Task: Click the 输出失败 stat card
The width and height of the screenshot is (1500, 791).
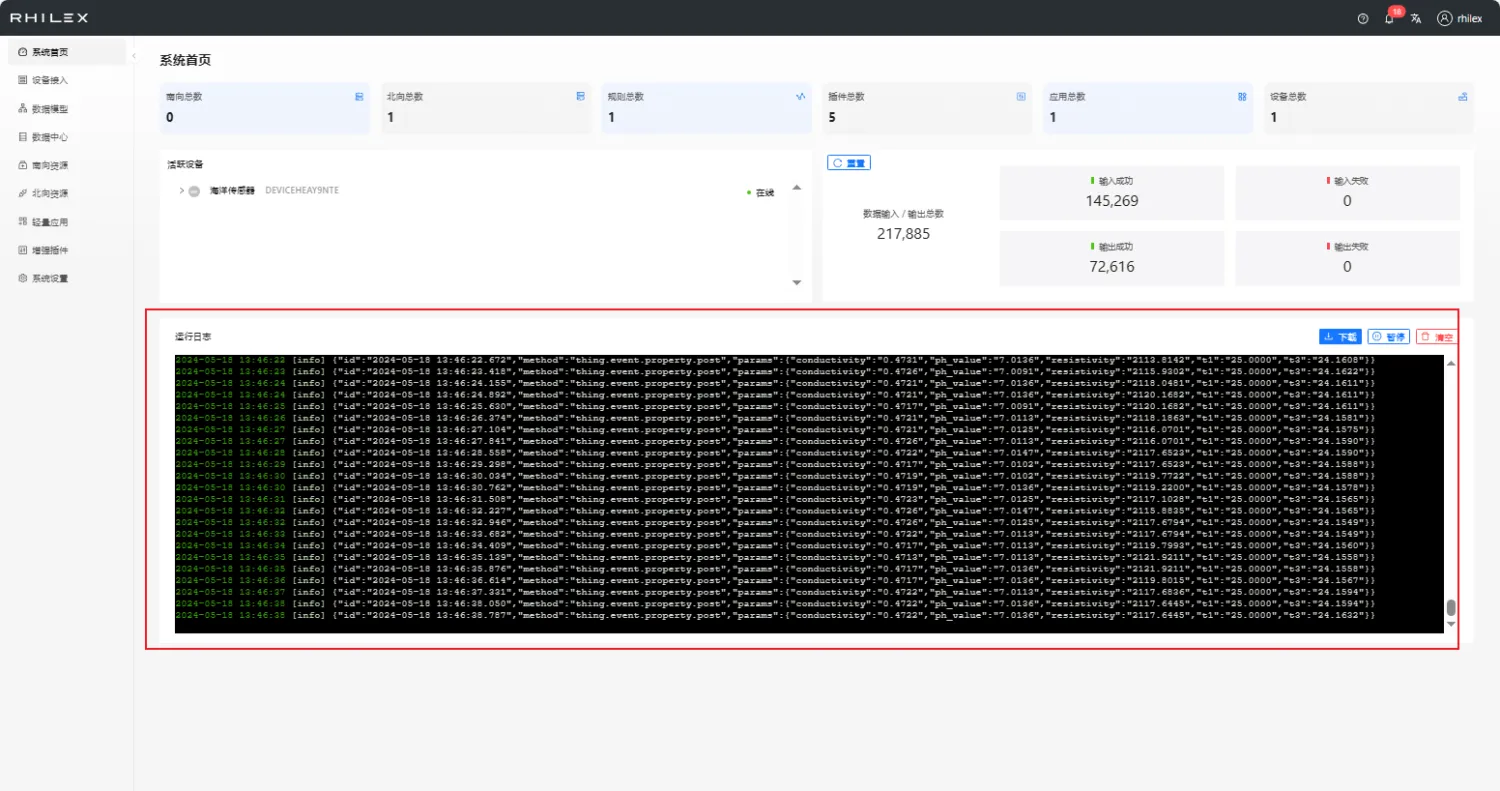Action: click(x=1347, y=258)
